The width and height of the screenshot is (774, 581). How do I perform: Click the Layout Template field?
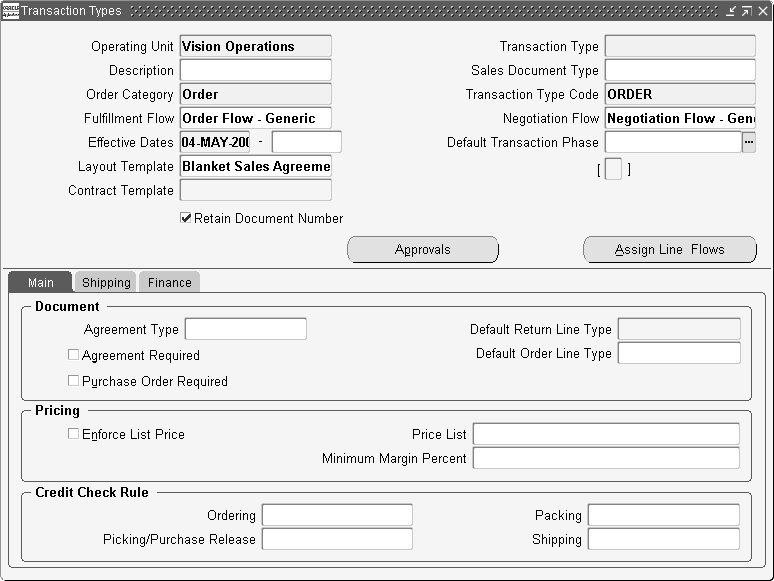coord(256,166)
